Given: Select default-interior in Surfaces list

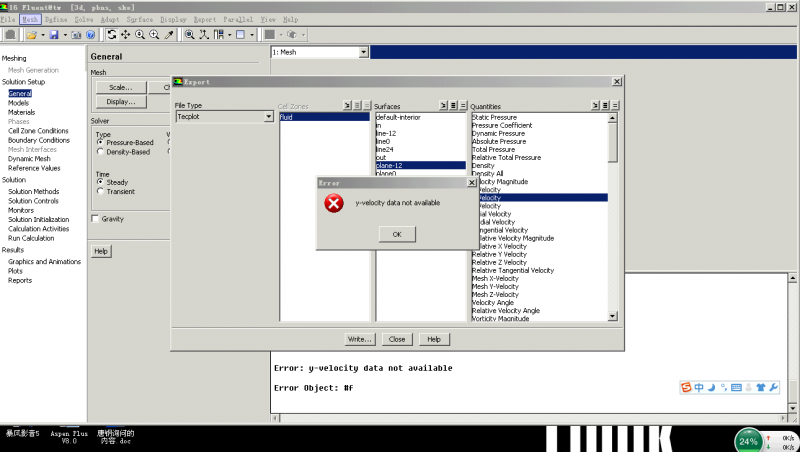Looking at the screenshot, I should (398, 117).
